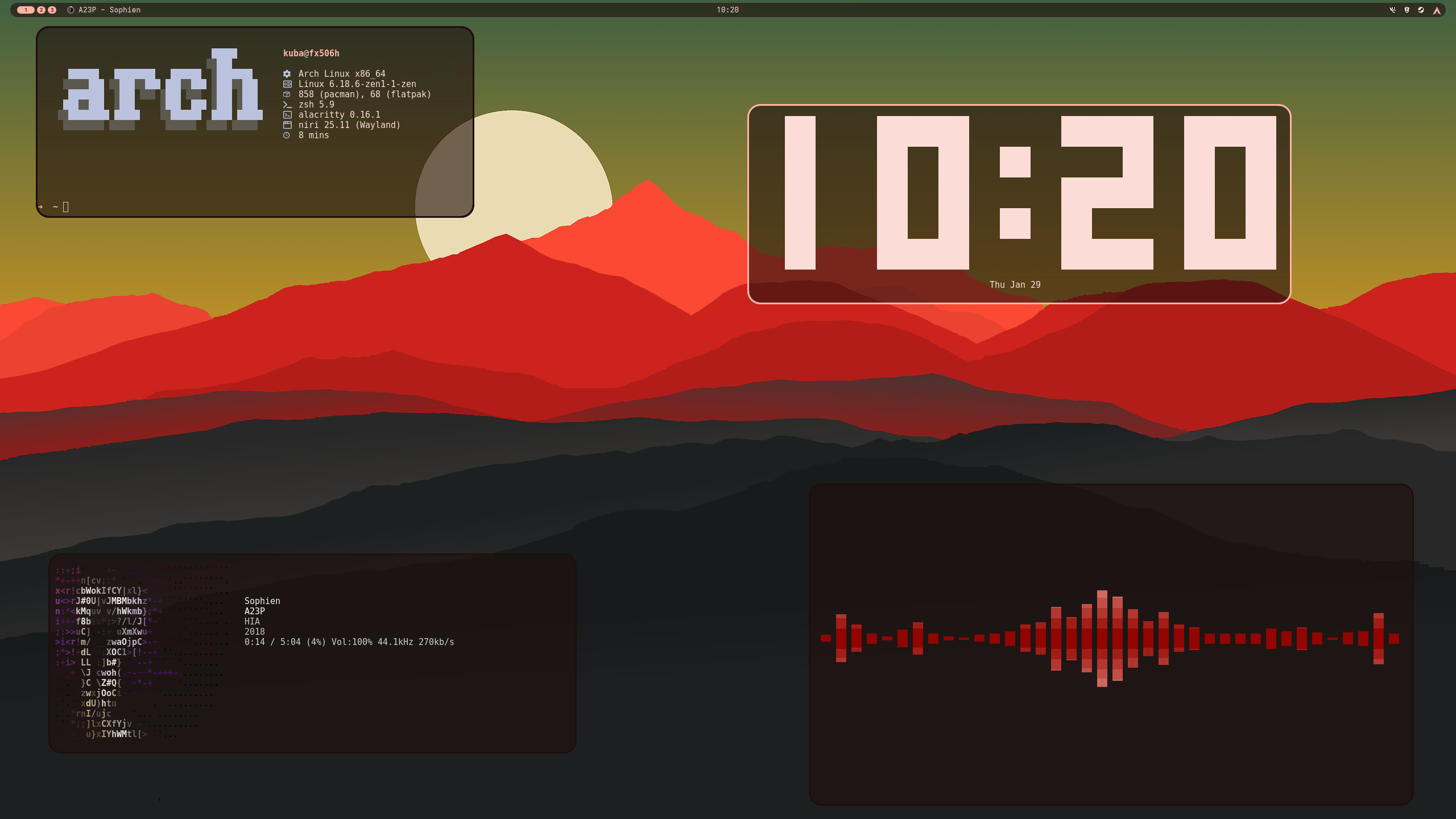Click the terminal prompt cursor
The height and width of the screenshot is (819, 1456).
point(65,207)
